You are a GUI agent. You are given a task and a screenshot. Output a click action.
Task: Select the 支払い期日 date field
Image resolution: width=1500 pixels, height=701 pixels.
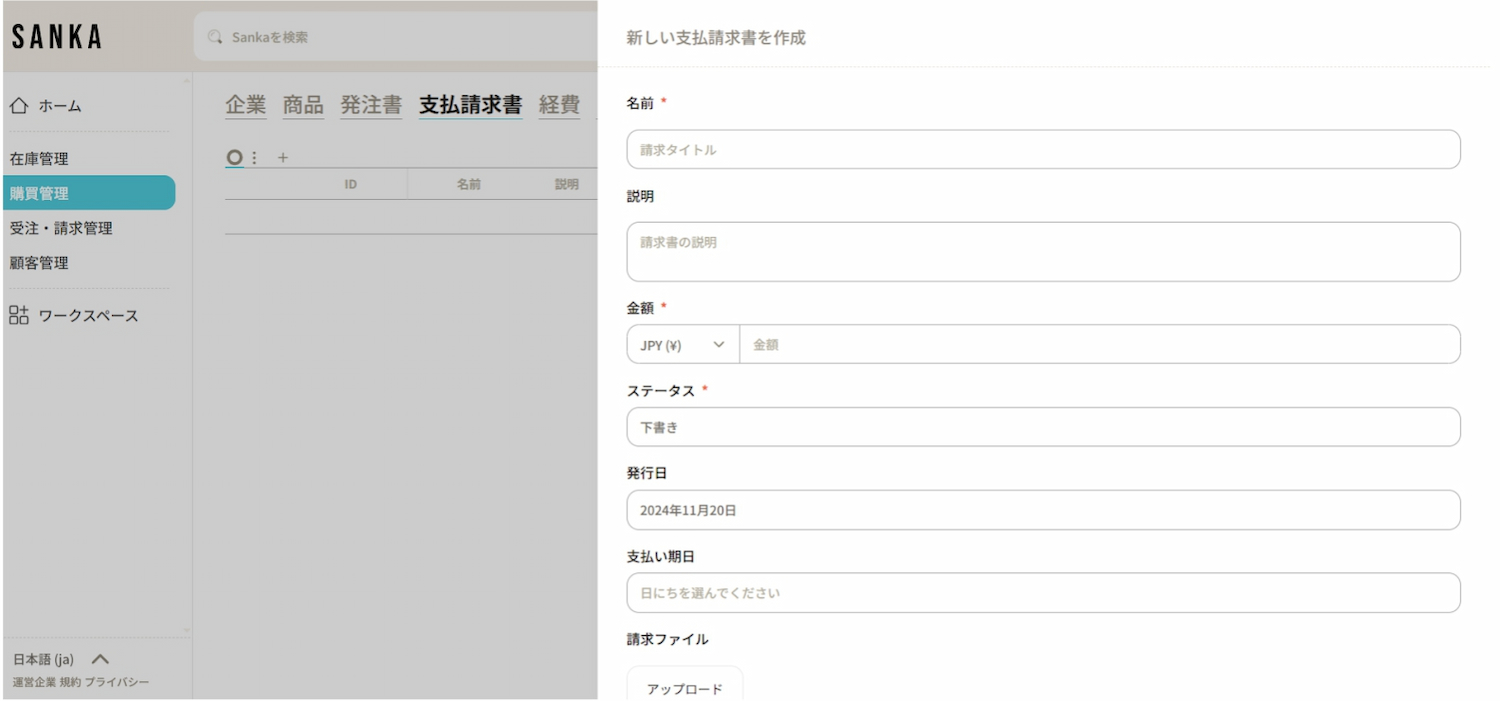(x=1043, y=593)
